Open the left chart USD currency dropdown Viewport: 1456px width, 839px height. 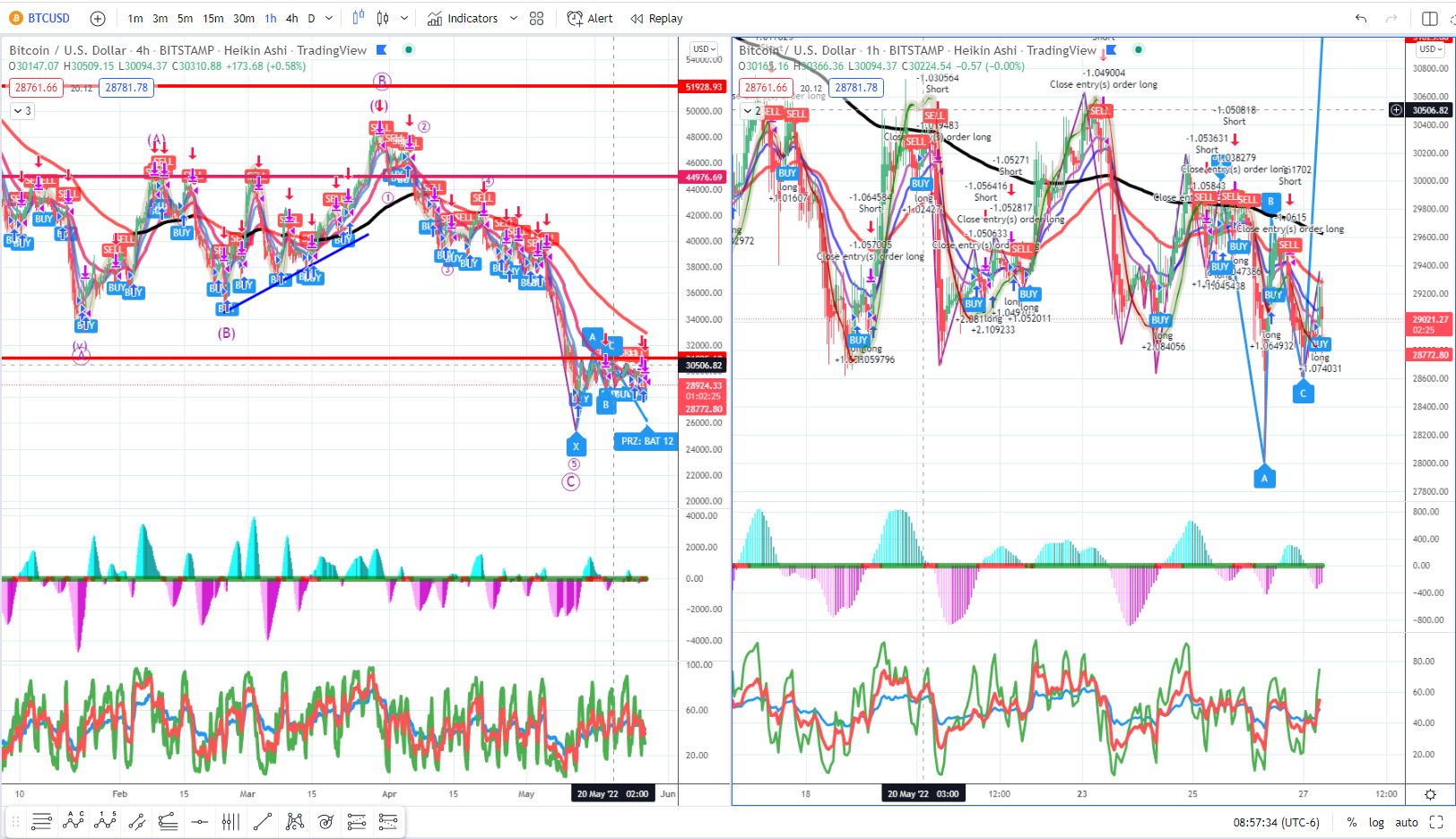pos(704,49)
